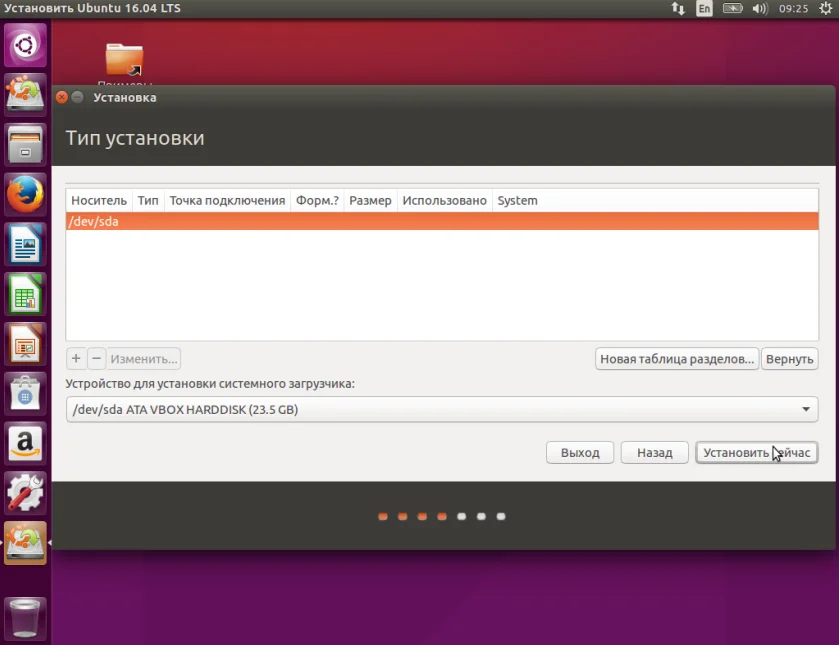Close the Установка installer window
Image resolution: width=839 pixels, height=645 pixels.
62,97
